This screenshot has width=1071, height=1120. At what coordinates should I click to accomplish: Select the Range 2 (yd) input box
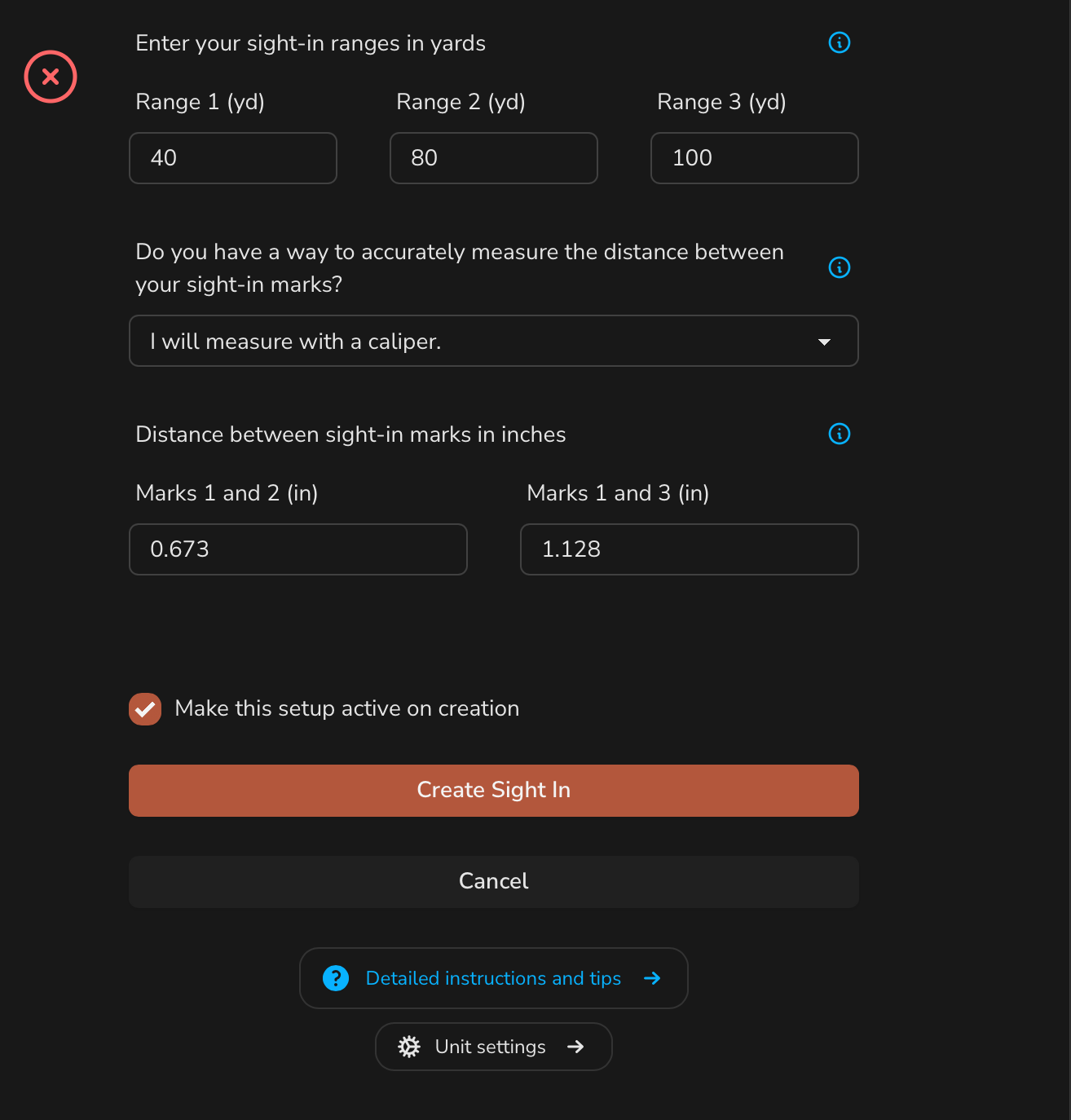(494, 158)
